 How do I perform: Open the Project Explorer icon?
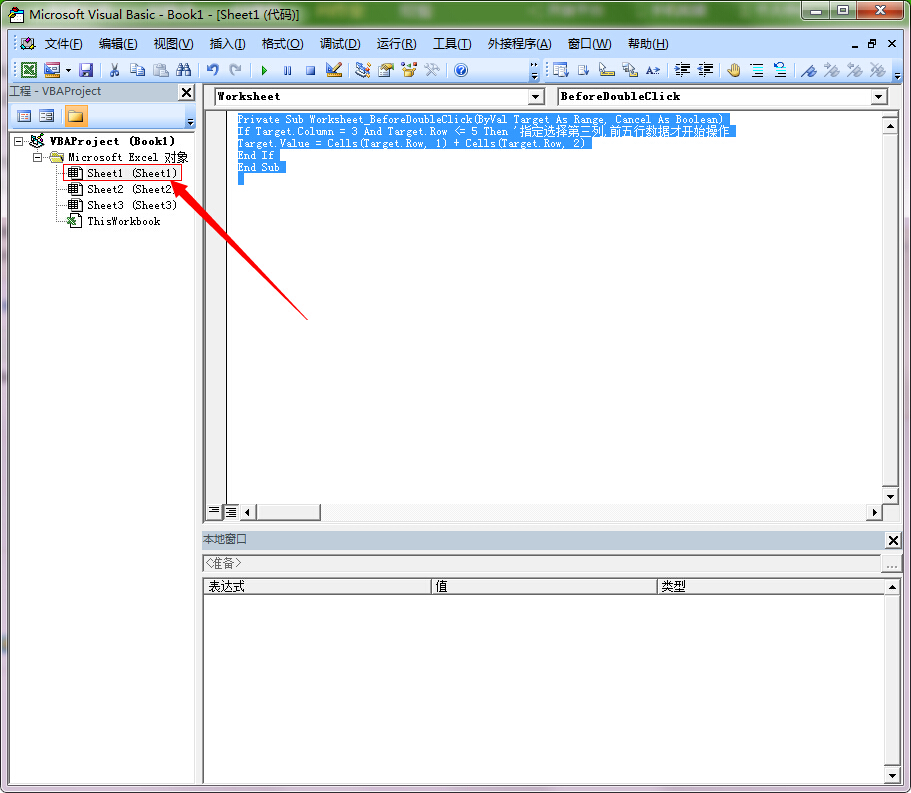tap(363, 70)
